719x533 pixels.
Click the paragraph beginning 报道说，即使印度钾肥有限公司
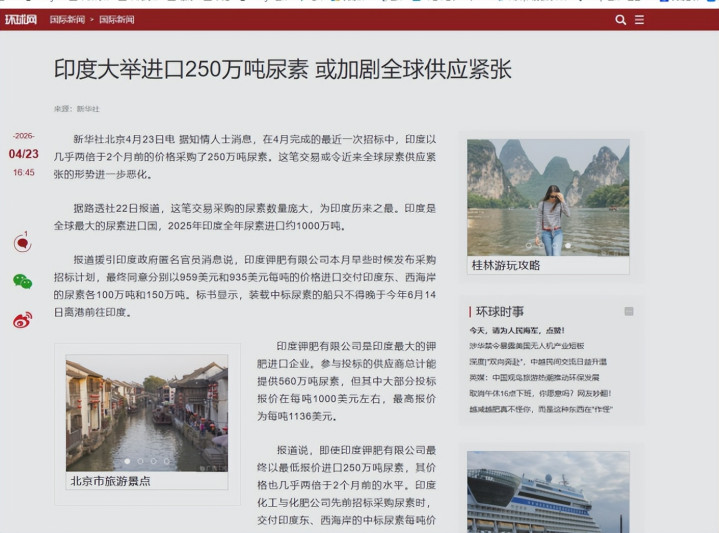346,485
